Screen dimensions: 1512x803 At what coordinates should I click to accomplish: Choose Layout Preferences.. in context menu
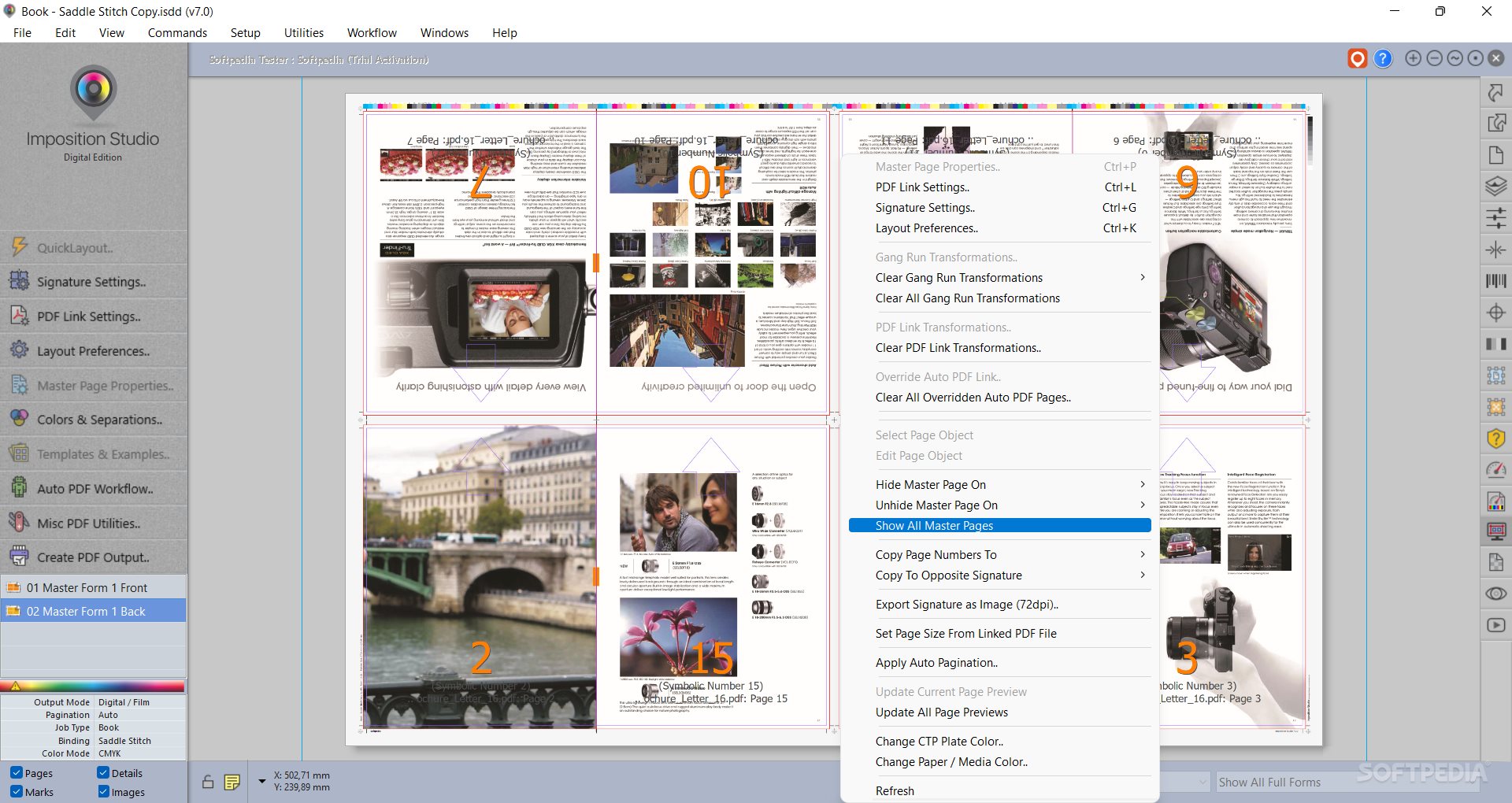pyautogui.click(x=1000, y=228)
